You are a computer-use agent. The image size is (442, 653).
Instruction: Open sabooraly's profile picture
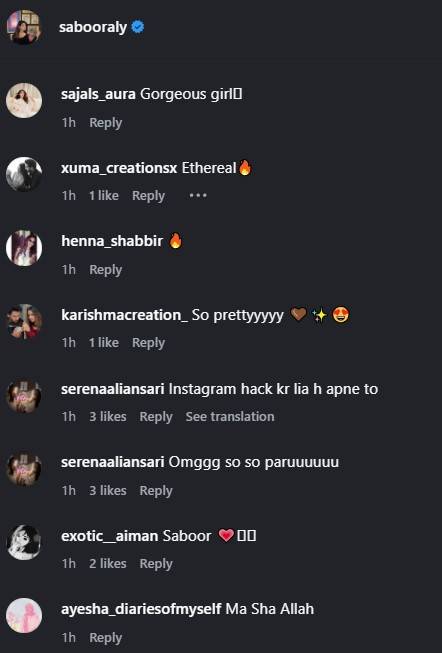(24, 27)
